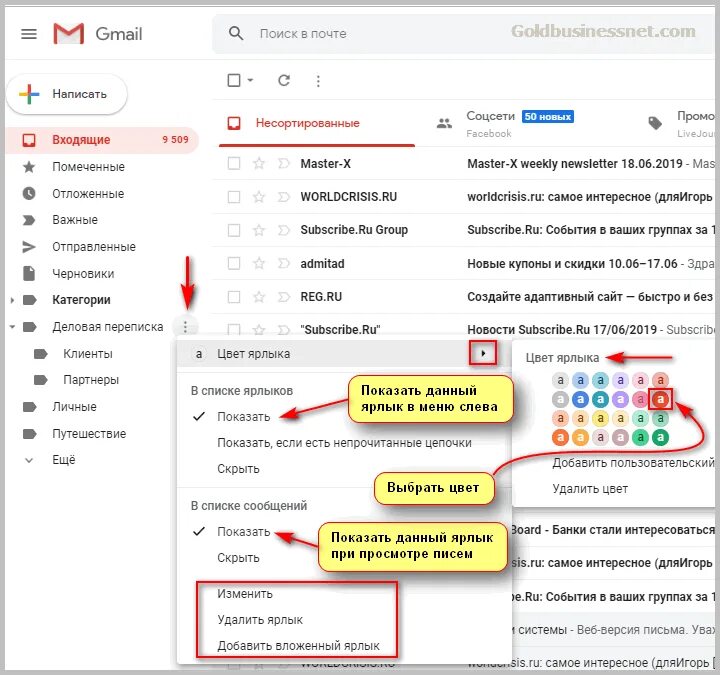Choose Добавить вложенный ярлык

298,646
